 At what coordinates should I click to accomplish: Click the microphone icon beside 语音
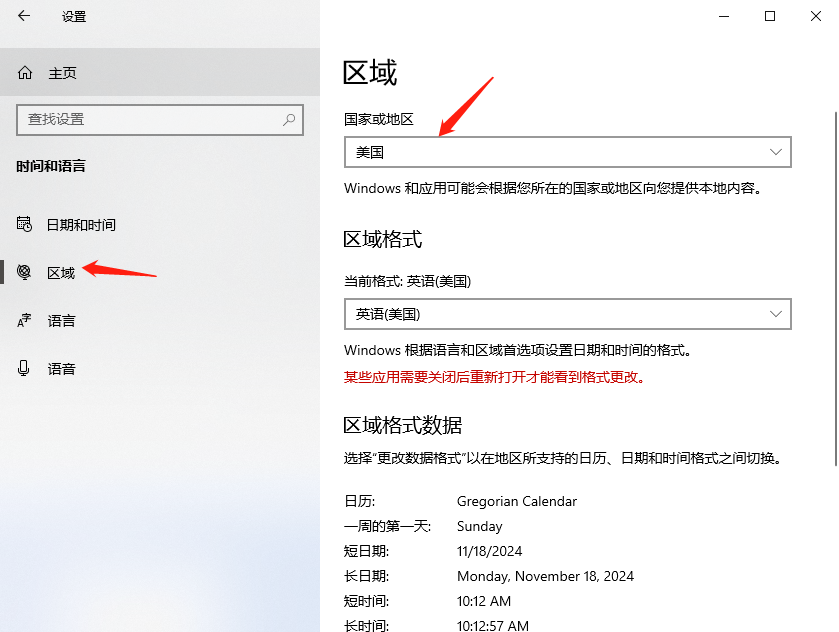click(x=22, y=368)
